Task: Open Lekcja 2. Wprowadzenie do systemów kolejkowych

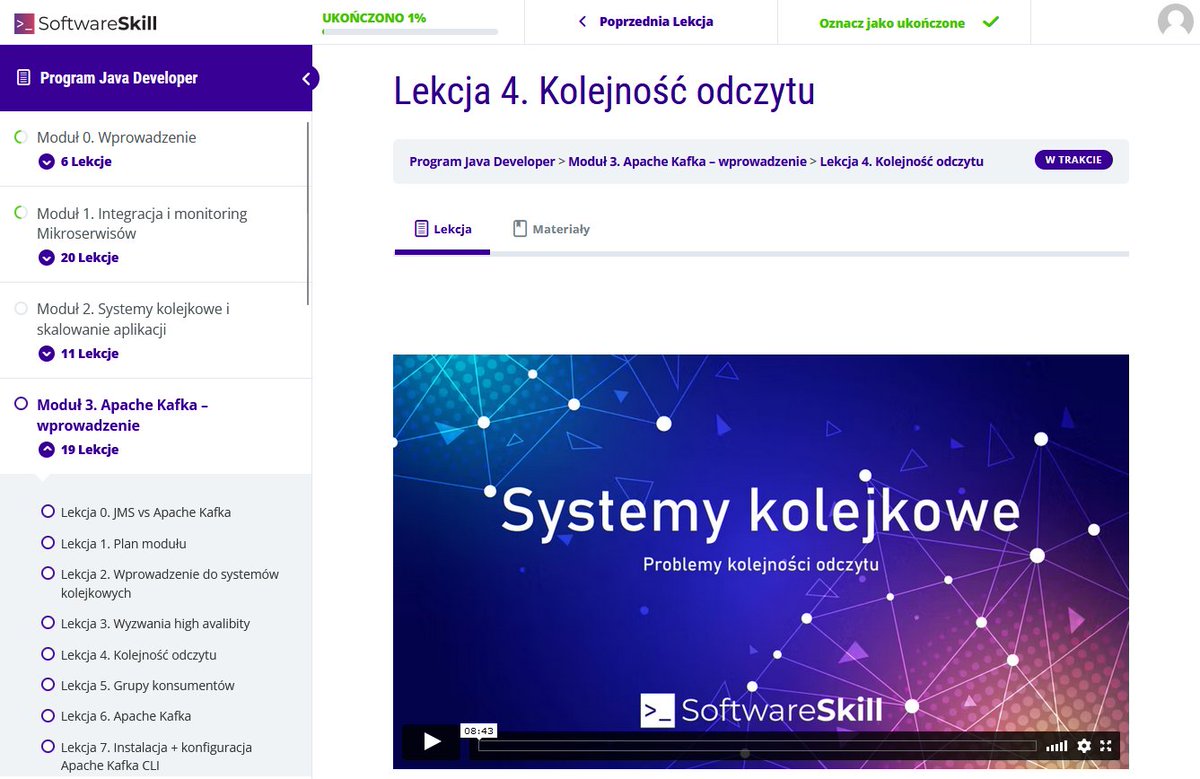Action: pyautogui.click(x=170, y=584)
